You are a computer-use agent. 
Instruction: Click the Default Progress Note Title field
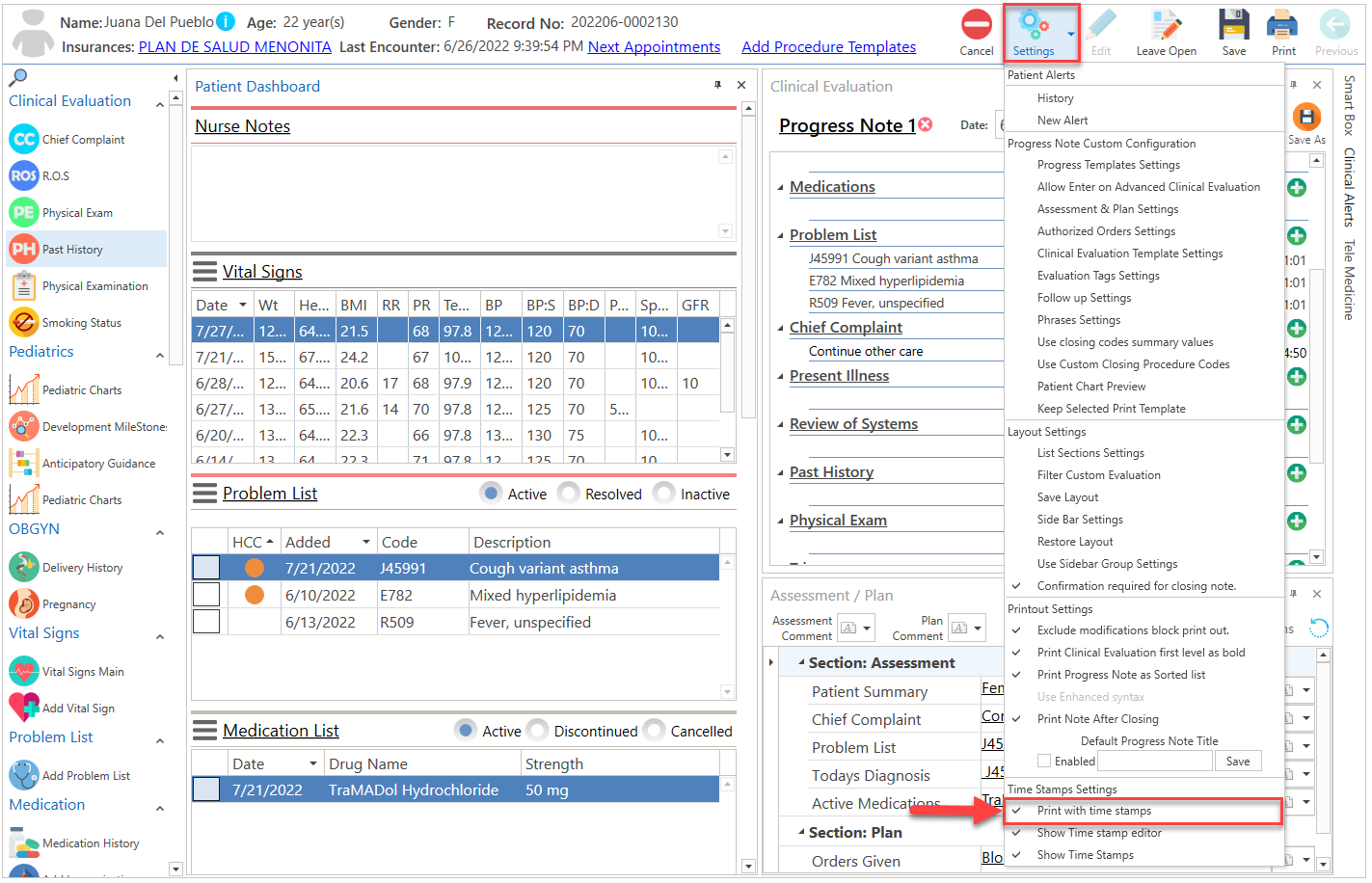(1155, 760)
